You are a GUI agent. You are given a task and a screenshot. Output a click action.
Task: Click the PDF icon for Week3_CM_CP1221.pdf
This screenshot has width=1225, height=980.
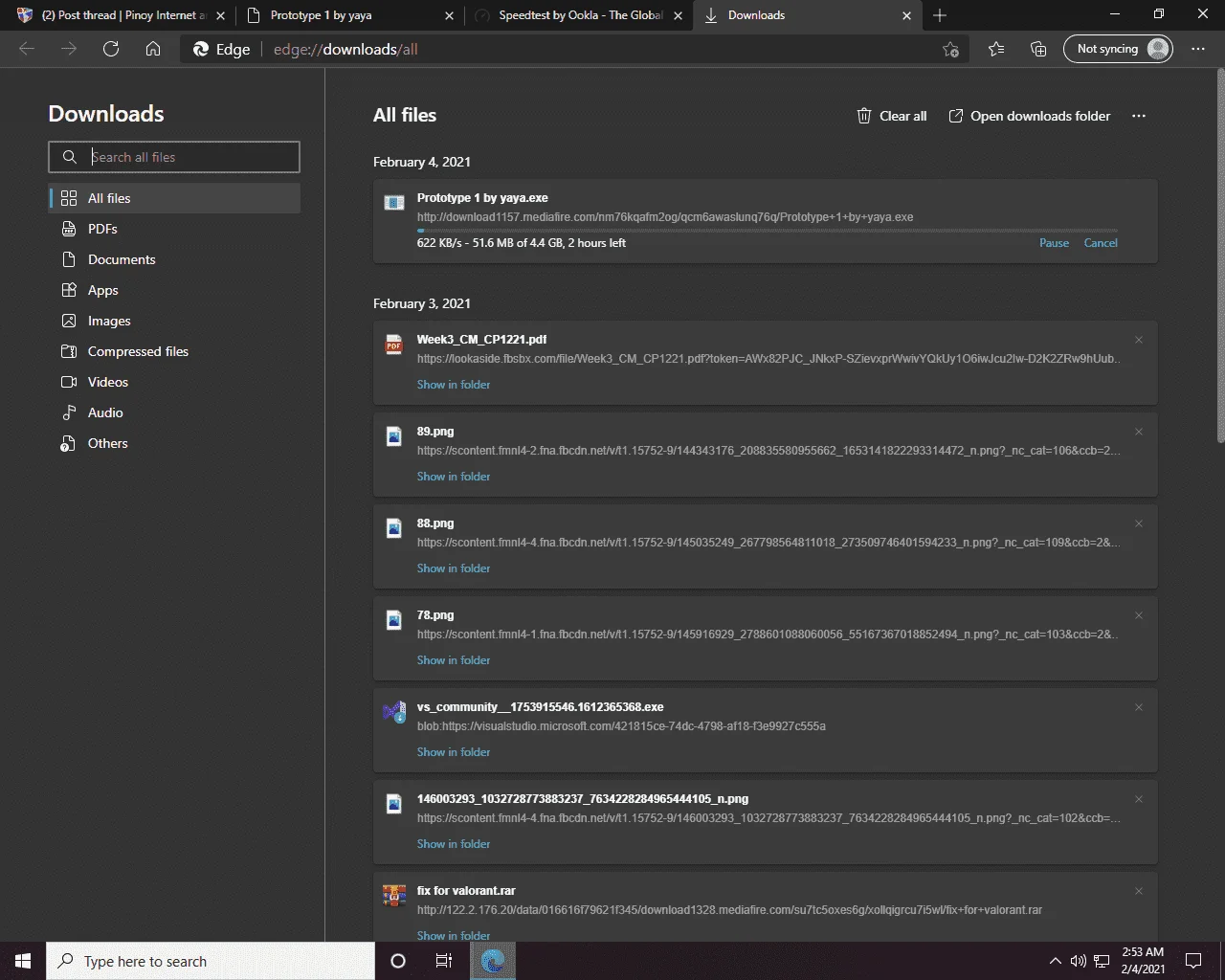(x=394, y=345)
